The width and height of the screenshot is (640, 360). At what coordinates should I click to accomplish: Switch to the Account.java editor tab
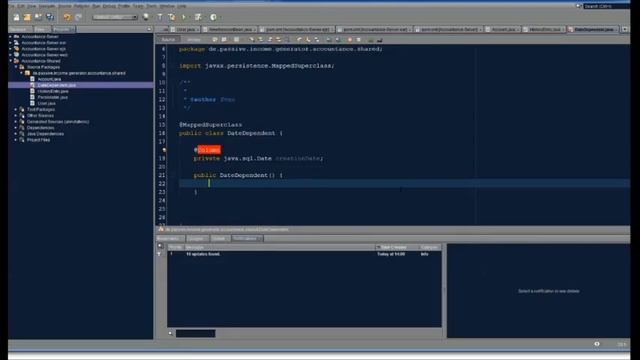[503, 30]
